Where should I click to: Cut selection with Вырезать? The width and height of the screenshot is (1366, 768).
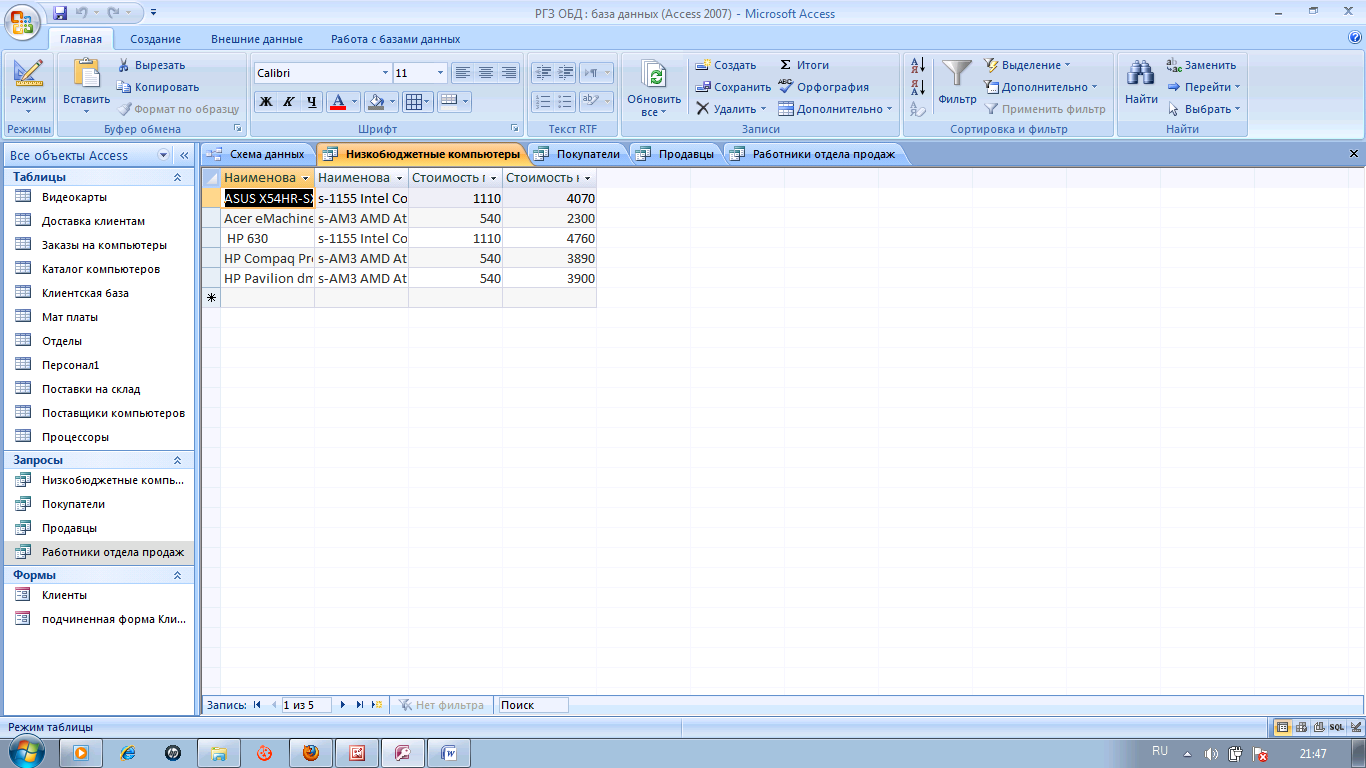[x=151, y=65]
